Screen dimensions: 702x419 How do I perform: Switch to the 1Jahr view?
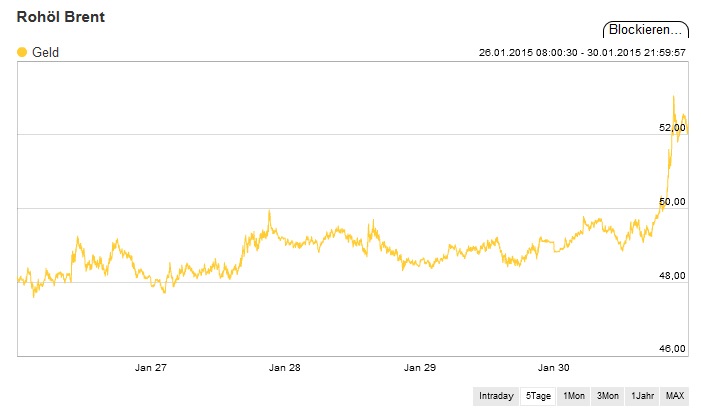click(642, 396)
